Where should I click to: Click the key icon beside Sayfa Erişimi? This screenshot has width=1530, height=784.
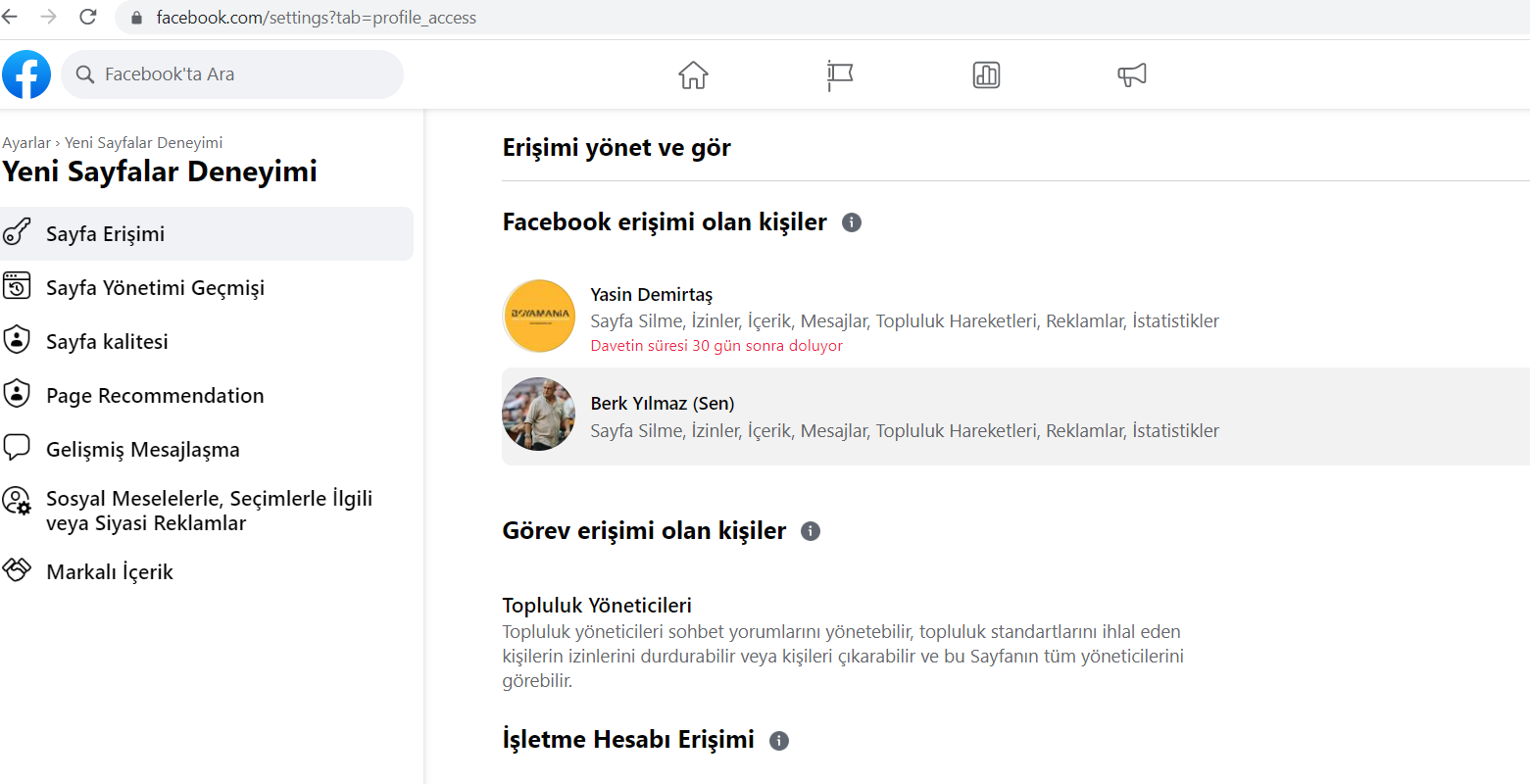[17, 232]
